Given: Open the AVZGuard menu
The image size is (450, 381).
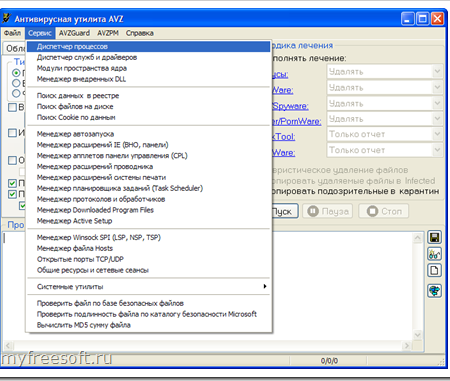Looking at the screenshot, I should (x=74, y=33).
